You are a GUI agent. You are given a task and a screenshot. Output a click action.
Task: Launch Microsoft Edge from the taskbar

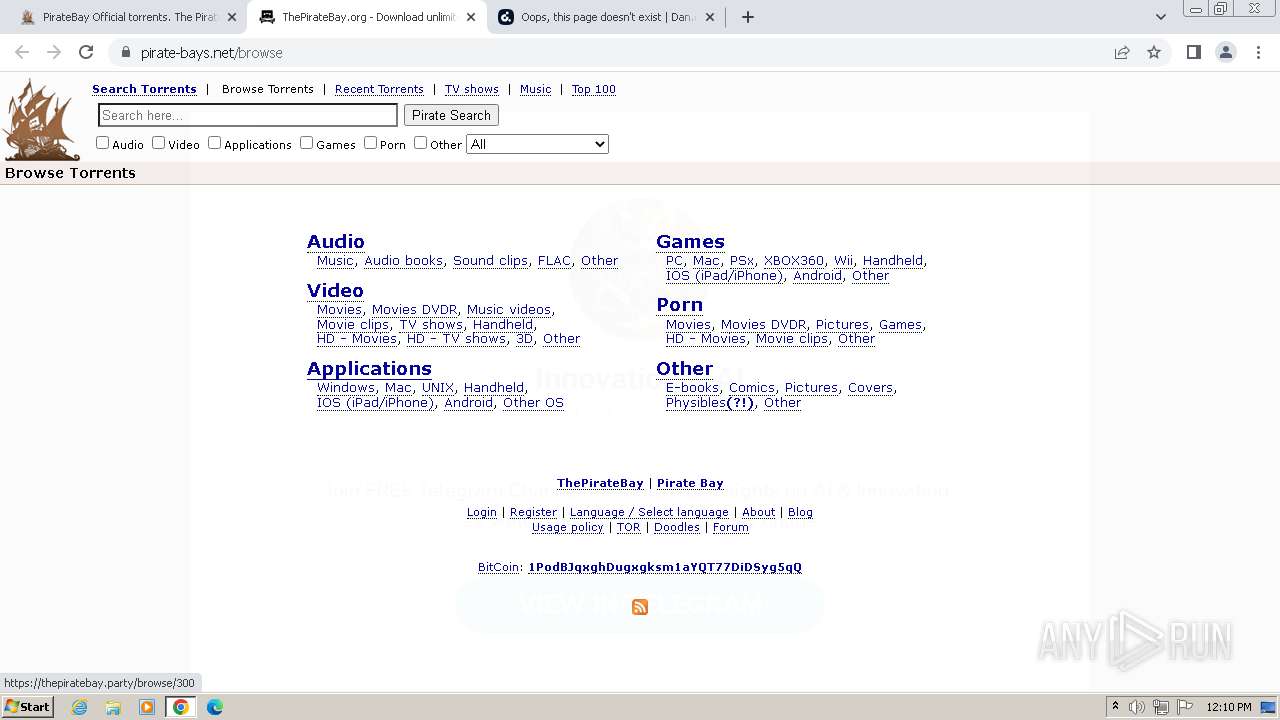(x=214, y=707)
